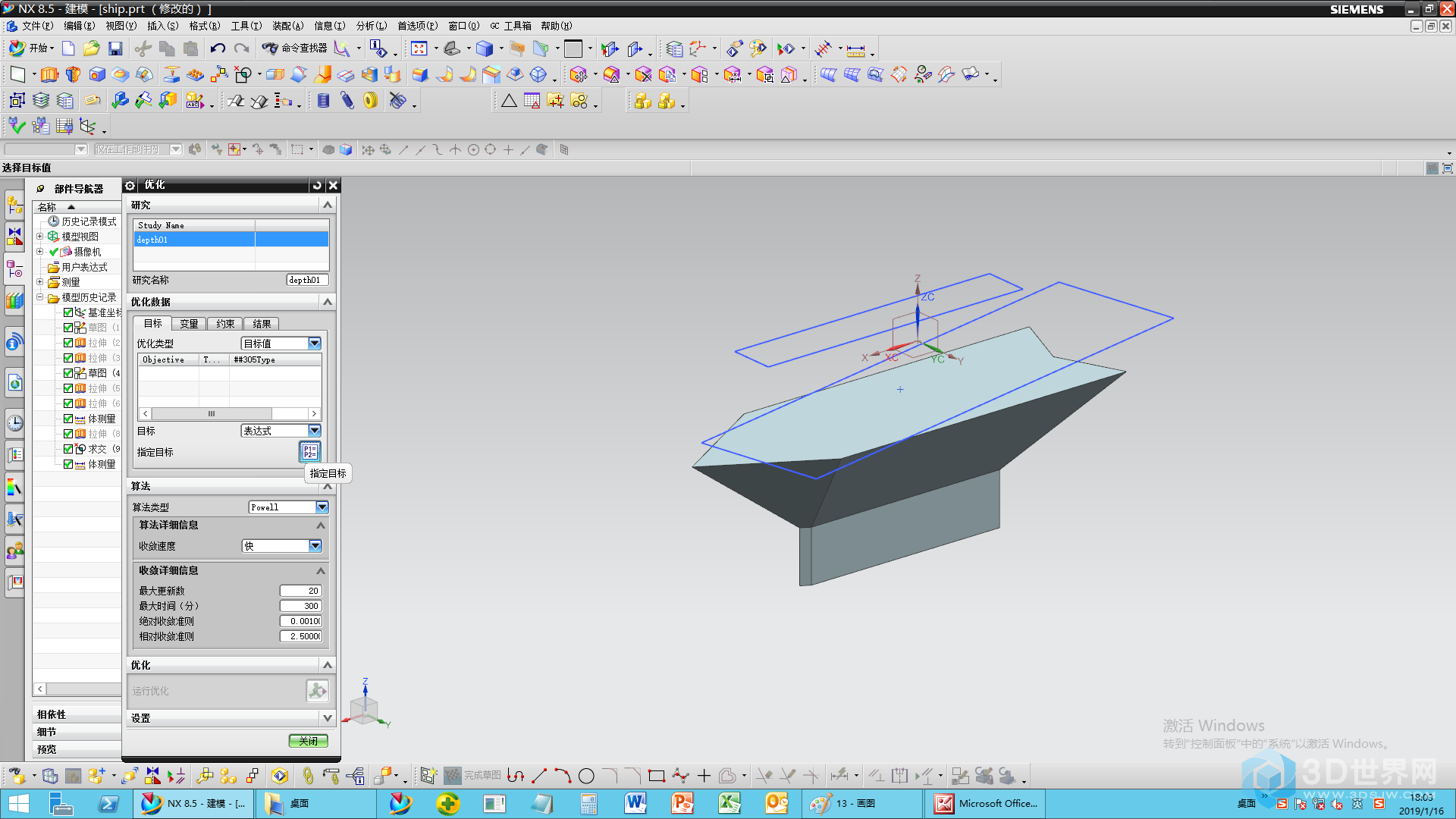Screen dimensions: 1456x819
Task: Click the Optimization dialog gear icon
Action: tap(130, 185)
